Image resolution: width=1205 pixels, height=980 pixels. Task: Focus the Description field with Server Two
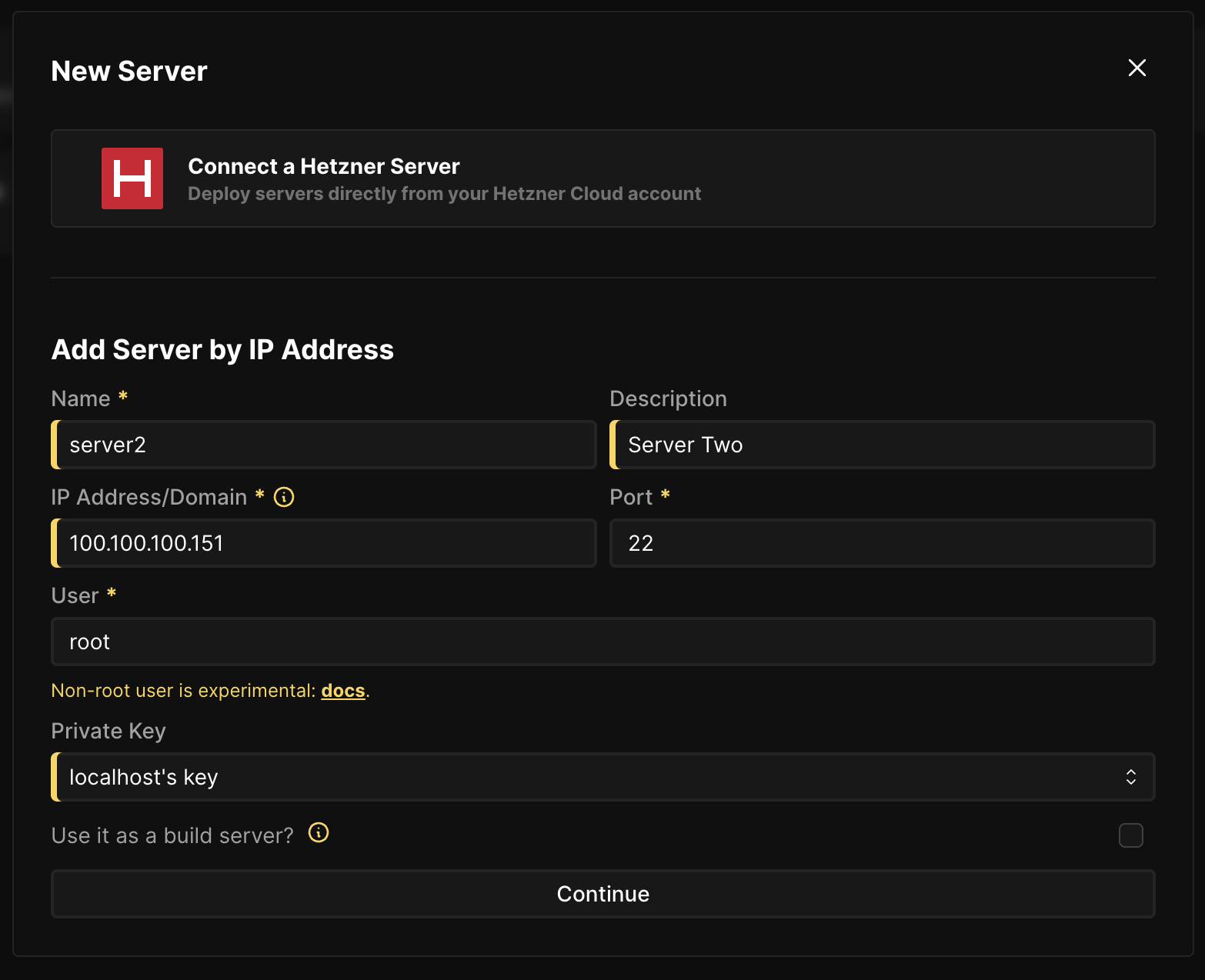(883, 445)
